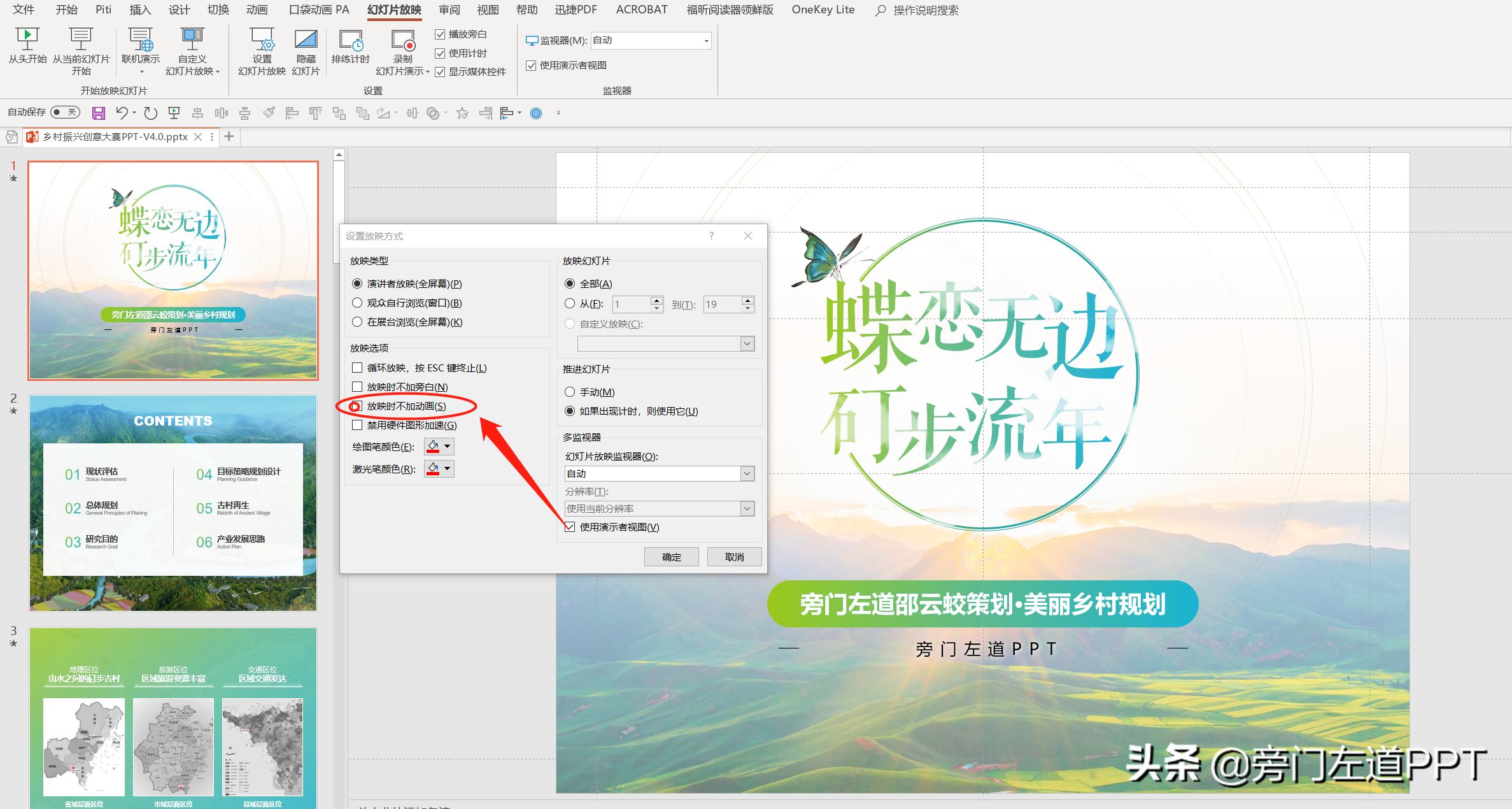This screenshot has width=1512, height=809.
Task: Click the 确定 button to confirm
Action: (x=670, y=556)
